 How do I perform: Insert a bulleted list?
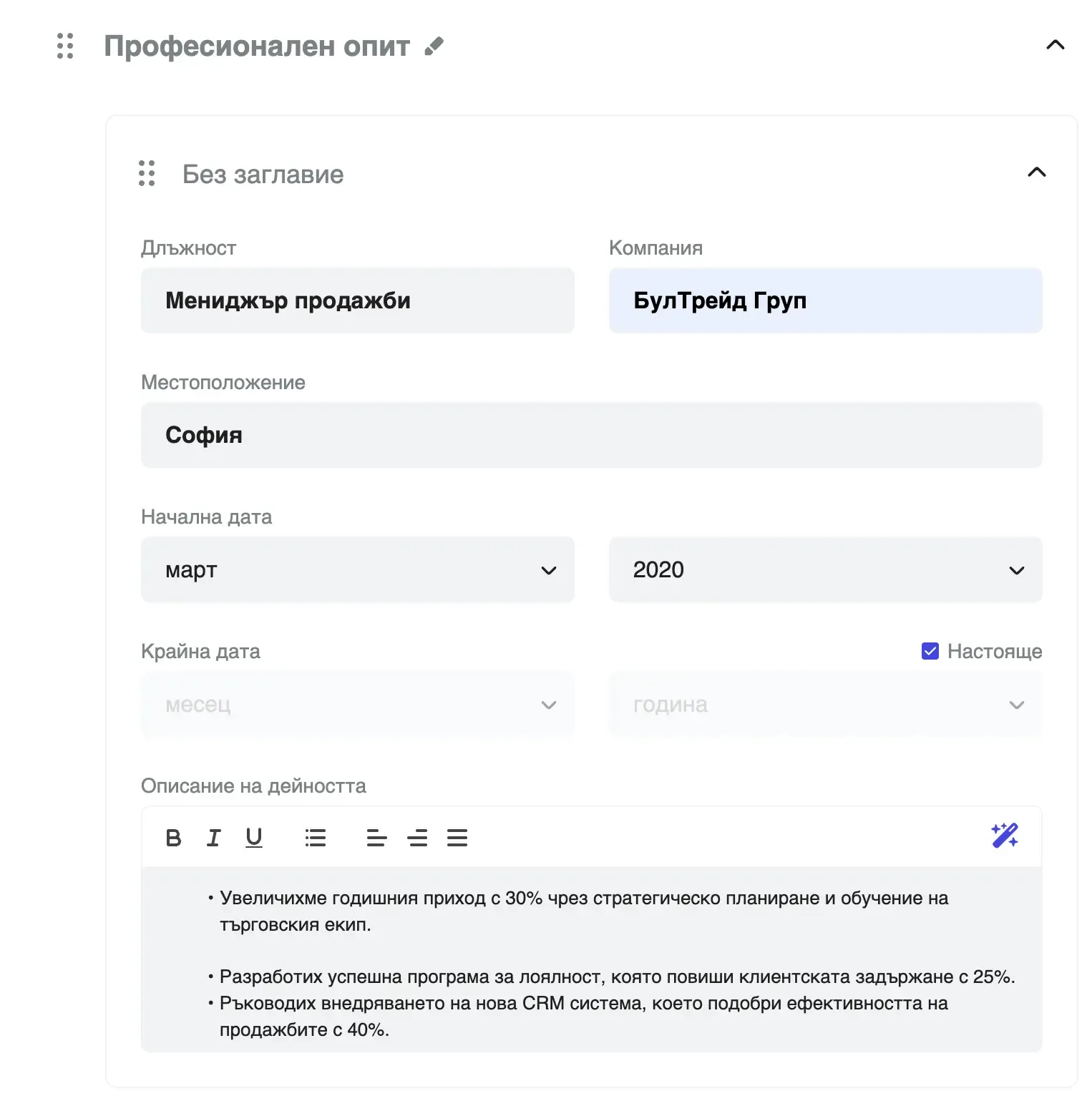tap(316, 837)
